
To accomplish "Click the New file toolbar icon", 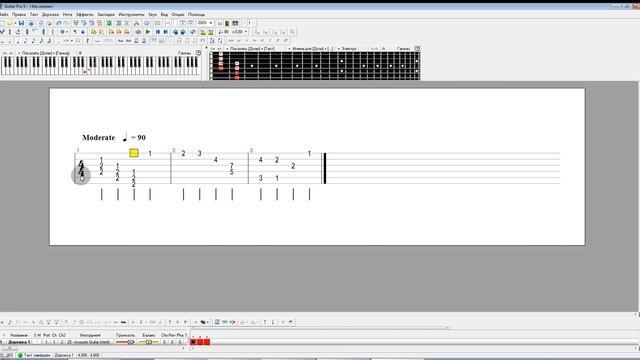I will tap(2, 23).
